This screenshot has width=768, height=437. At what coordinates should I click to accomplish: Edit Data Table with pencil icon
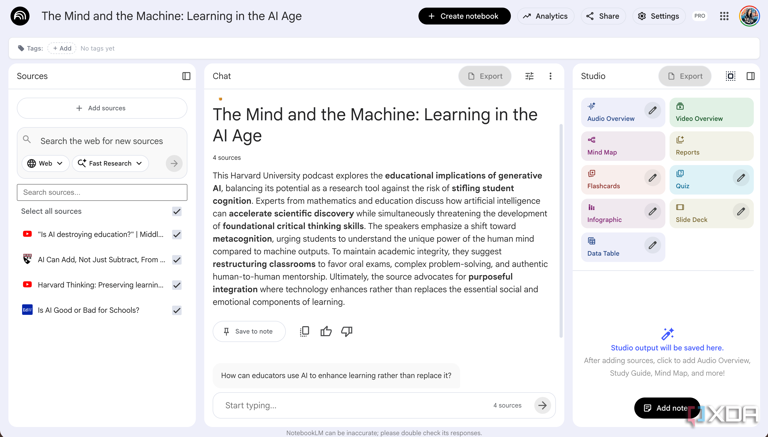[652, 245]
